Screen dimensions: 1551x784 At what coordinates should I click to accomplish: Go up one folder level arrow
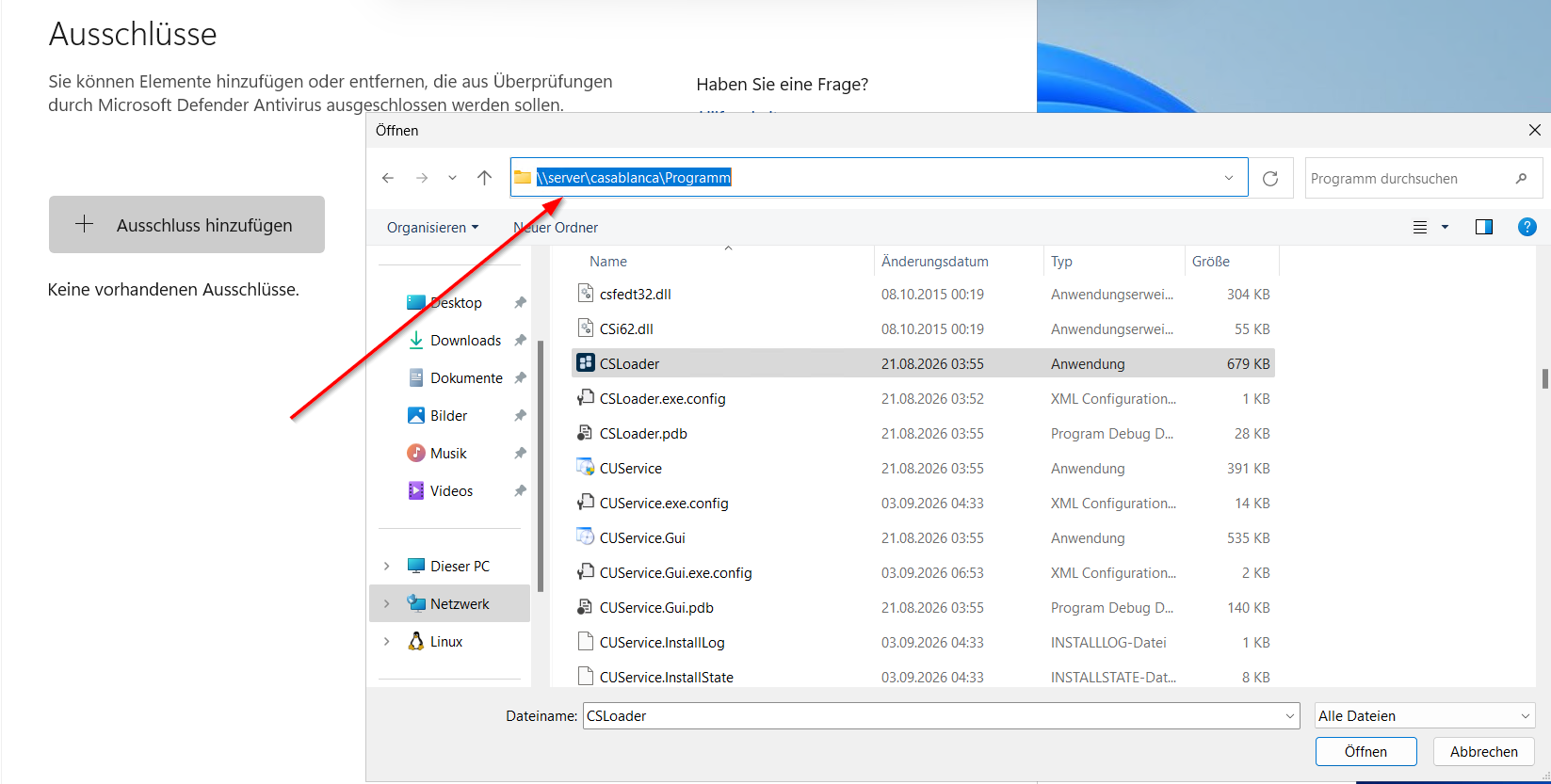(x=484, y=178)
